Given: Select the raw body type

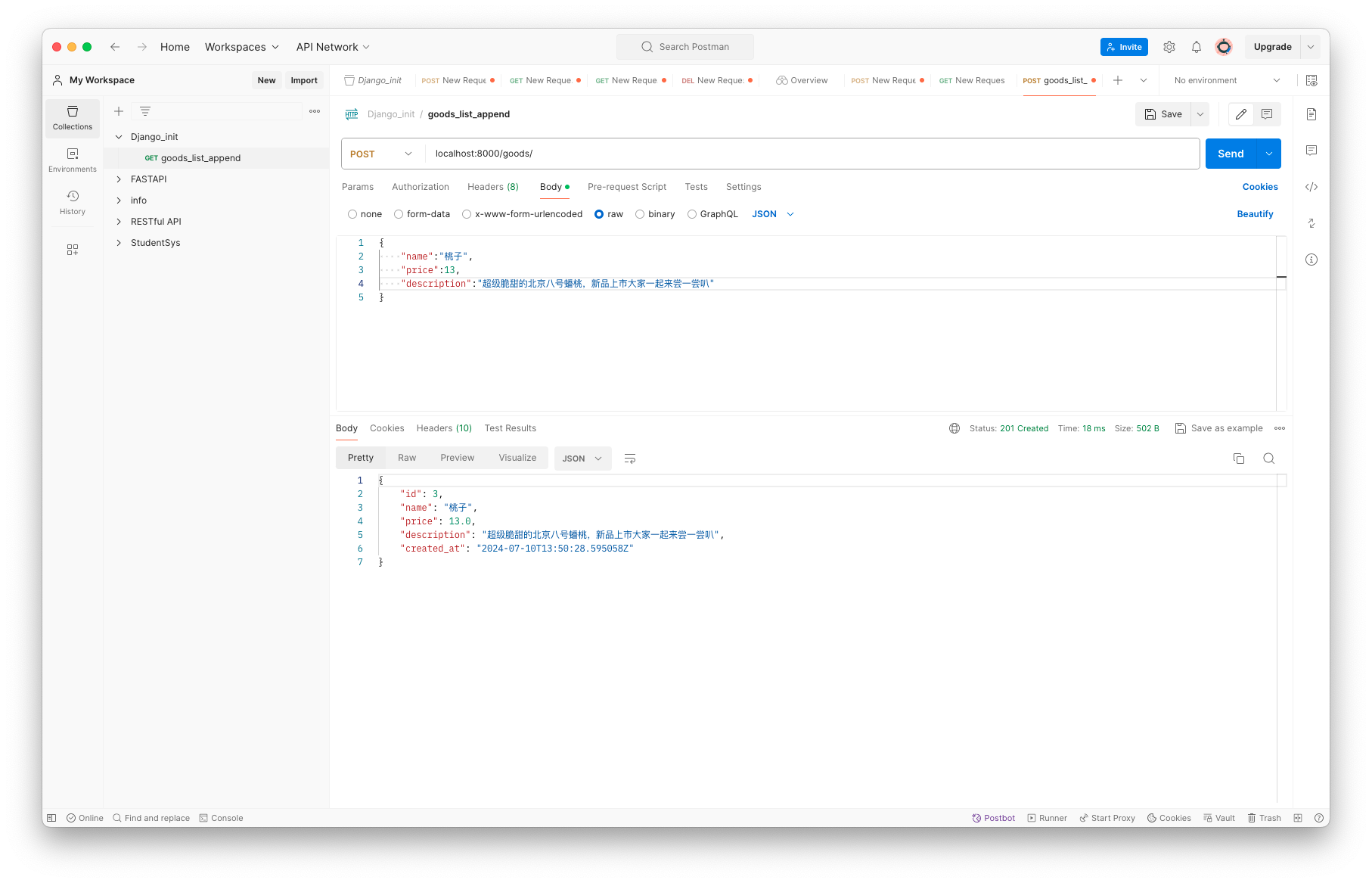Looking at the screenshot, I should (x=599, y=214).
